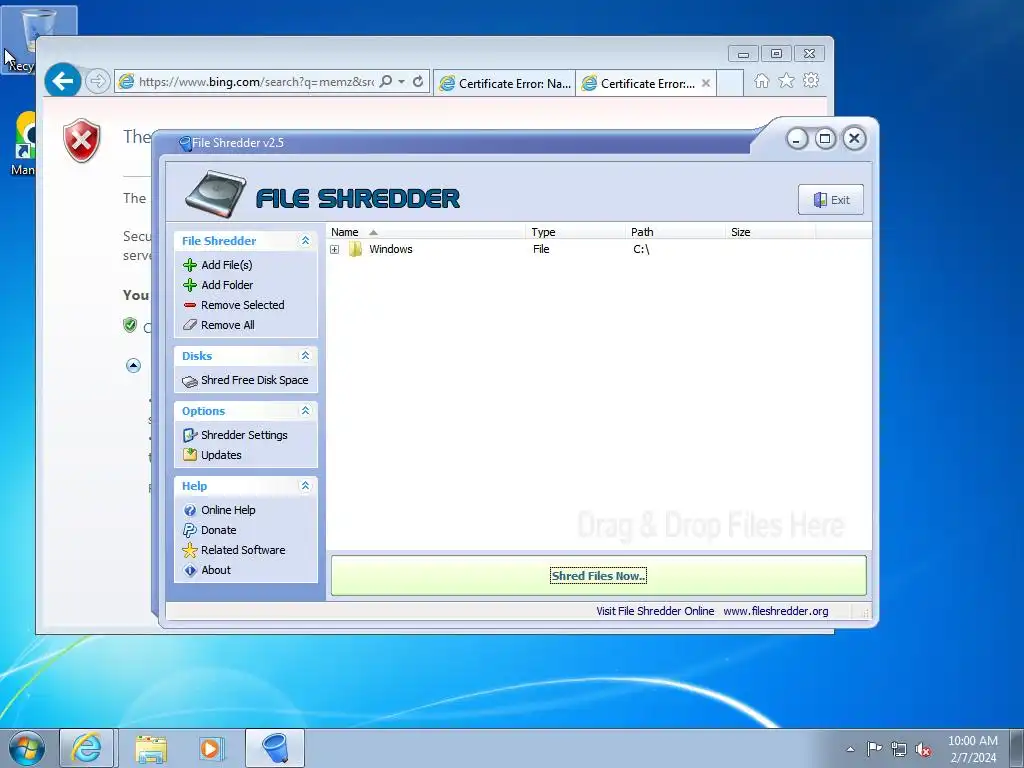Sort the list by Name column
The height and width of the screenshot is (768, 1024).
[425, 232]
